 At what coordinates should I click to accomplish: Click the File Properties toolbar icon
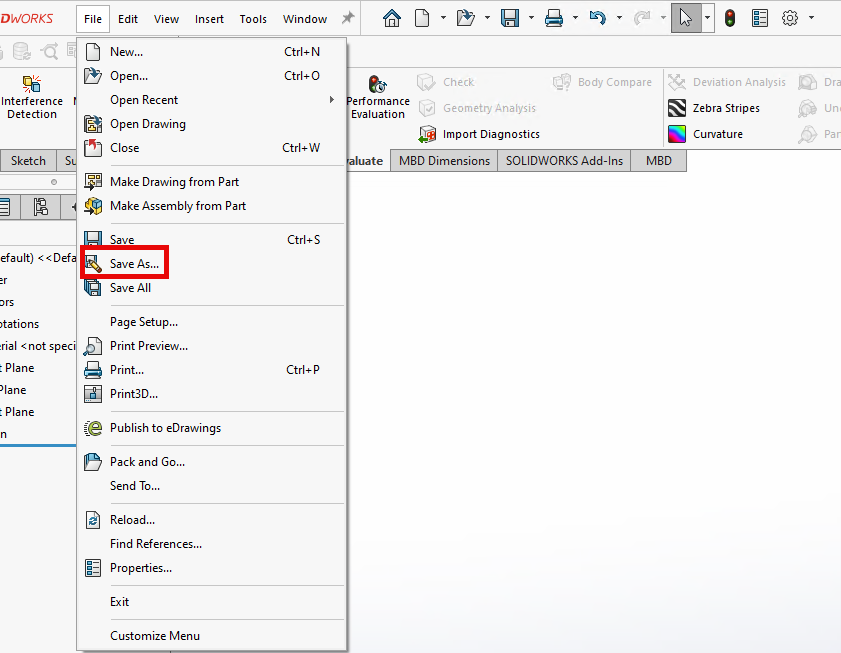pyautogui.click(x=759, y=18)
